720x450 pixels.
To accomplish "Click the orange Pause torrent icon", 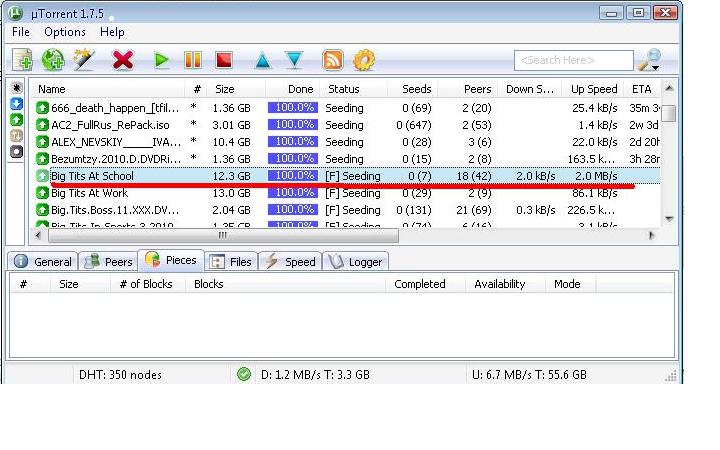I will click(192, 60).
